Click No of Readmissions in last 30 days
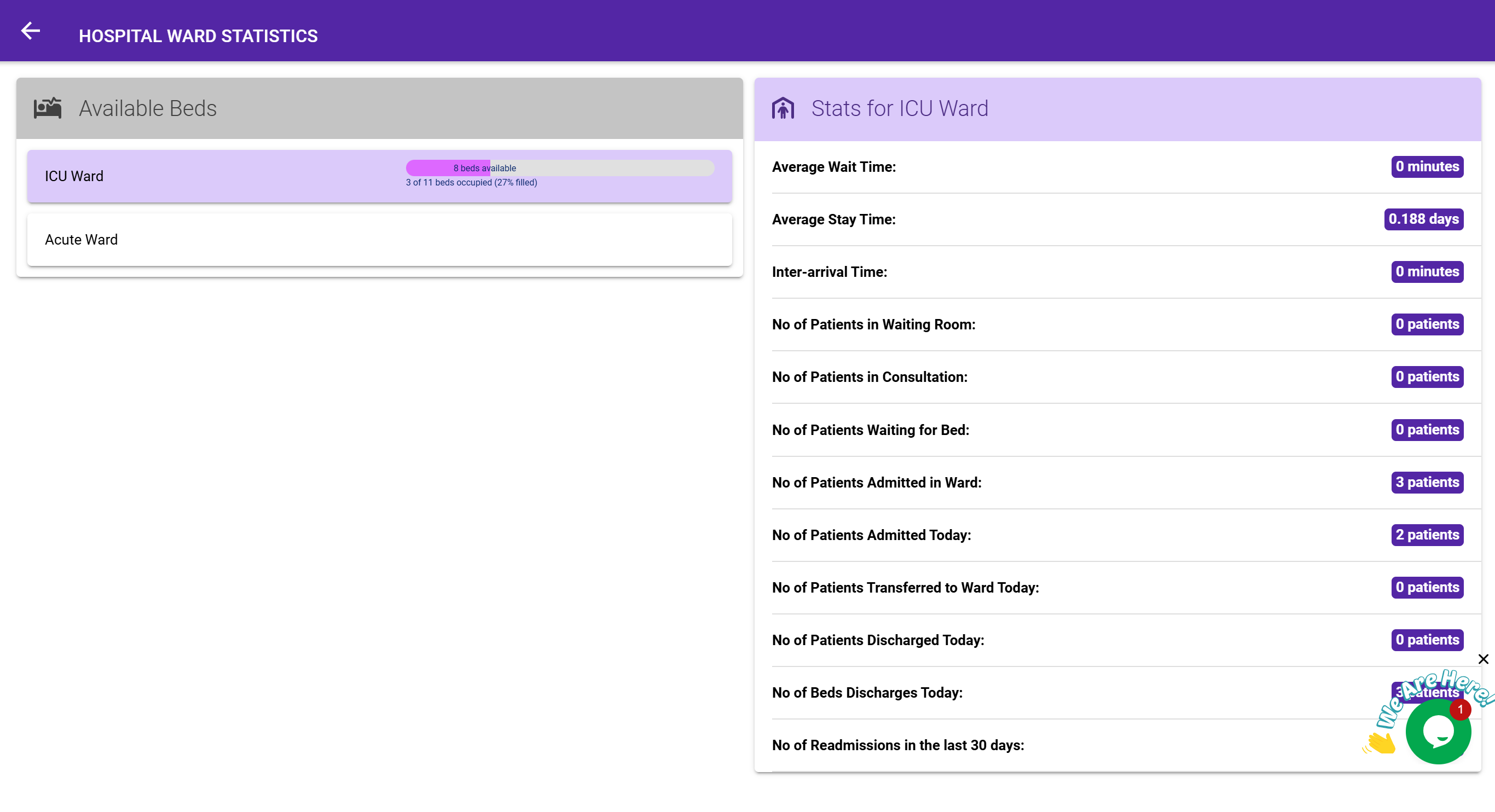This screenshot has height=812, width=1495. click(x=898, y=745)
